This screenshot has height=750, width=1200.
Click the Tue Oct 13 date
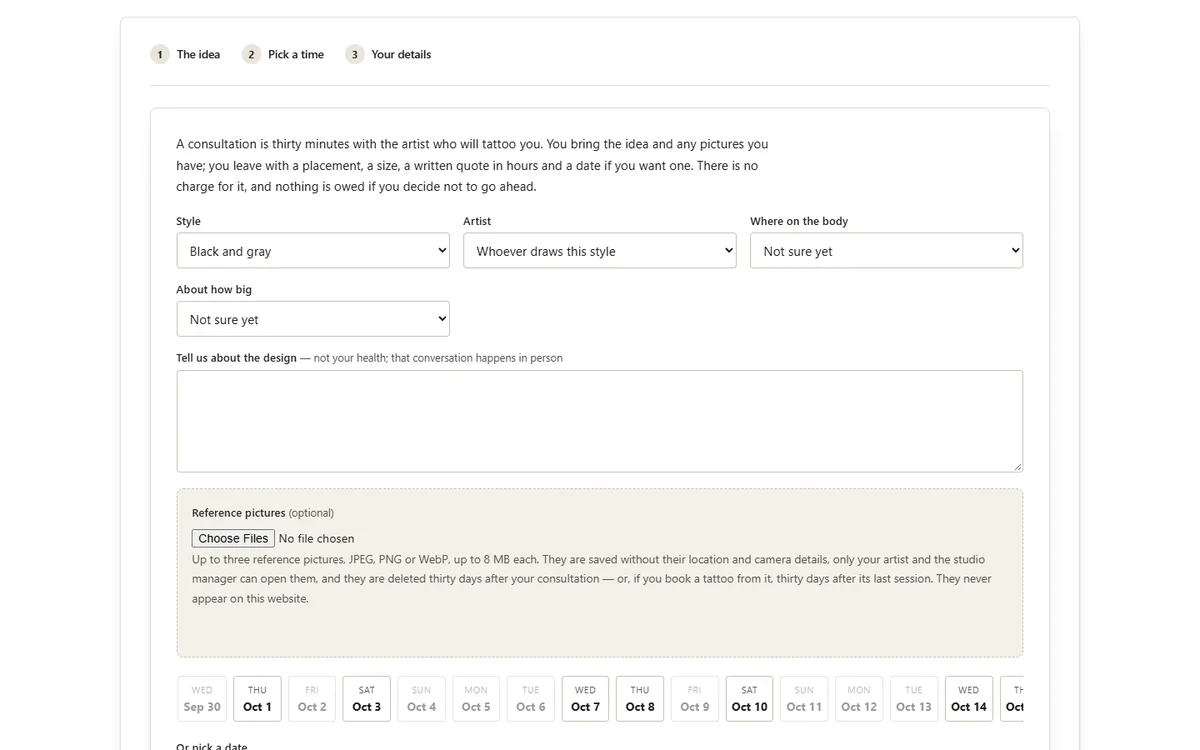coord(914,699)
